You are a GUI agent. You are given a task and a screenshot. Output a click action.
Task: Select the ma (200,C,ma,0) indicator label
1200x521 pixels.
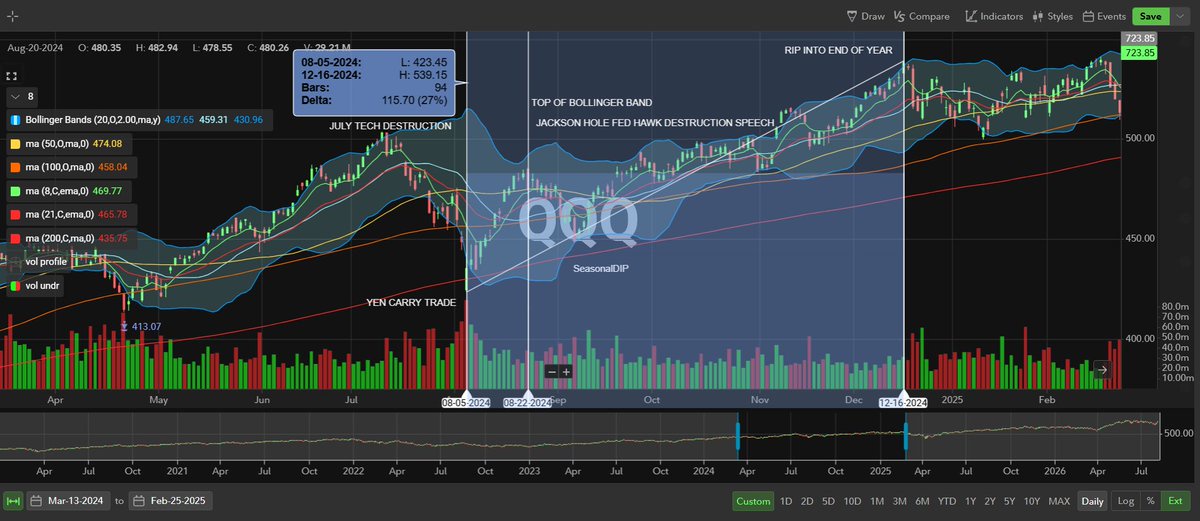click(60, 238)
